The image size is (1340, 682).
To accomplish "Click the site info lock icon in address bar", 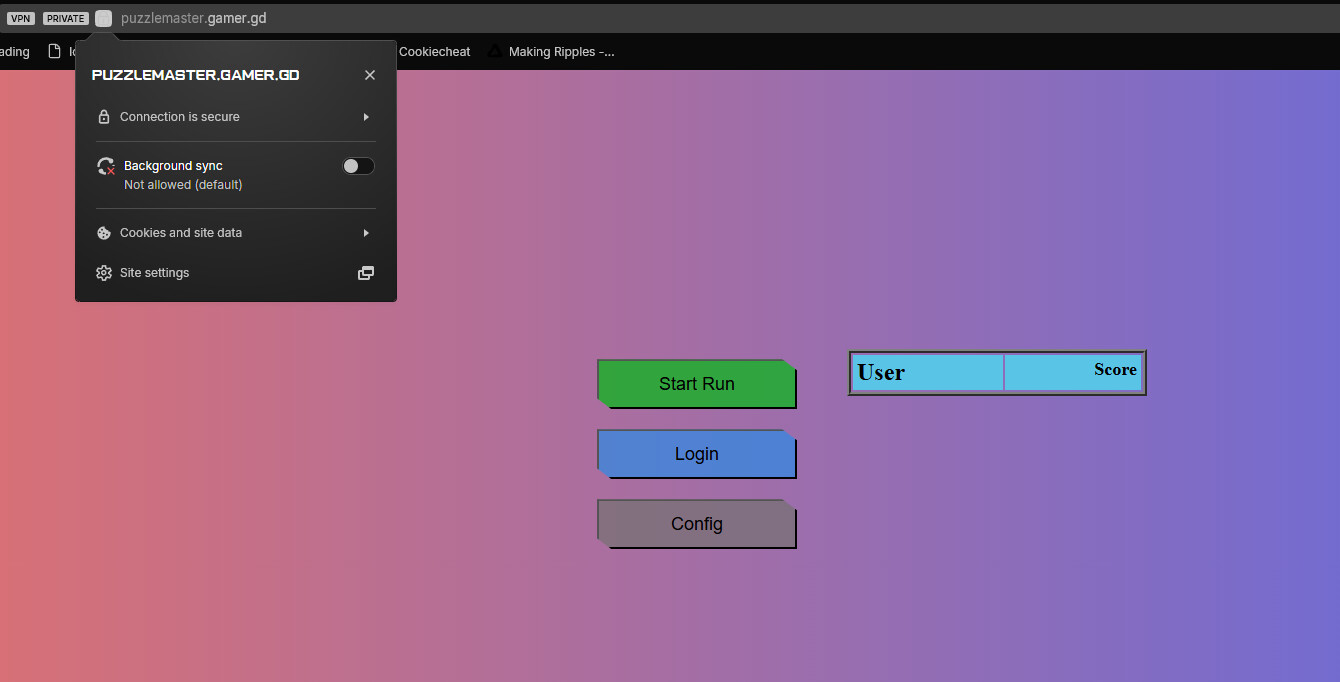I will (104, 18).
